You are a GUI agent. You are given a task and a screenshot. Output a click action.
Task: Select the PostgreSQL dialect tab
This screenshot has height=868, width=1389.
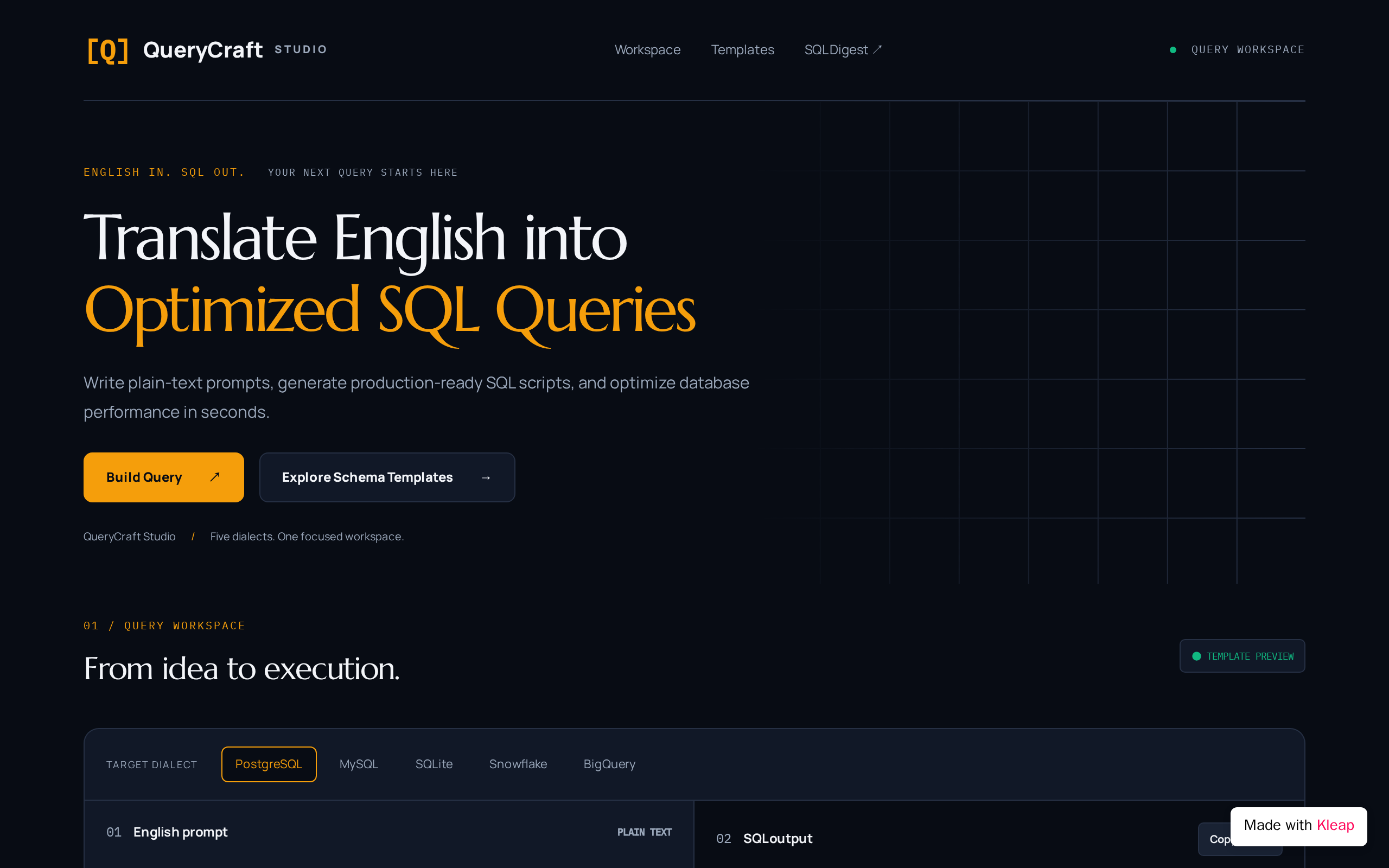tap(269, 764)
